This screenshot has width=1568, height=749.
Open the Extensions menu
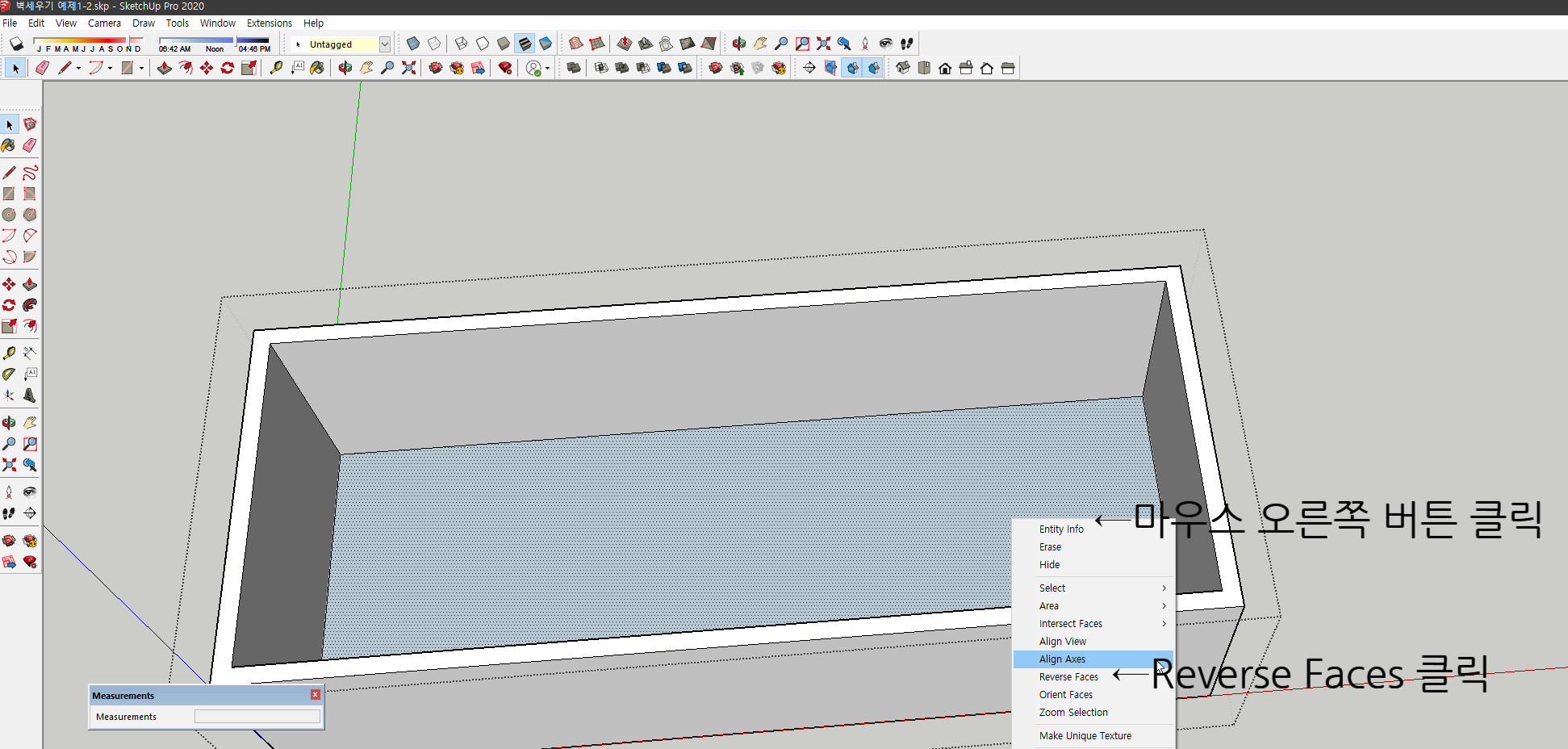point(270,23)
